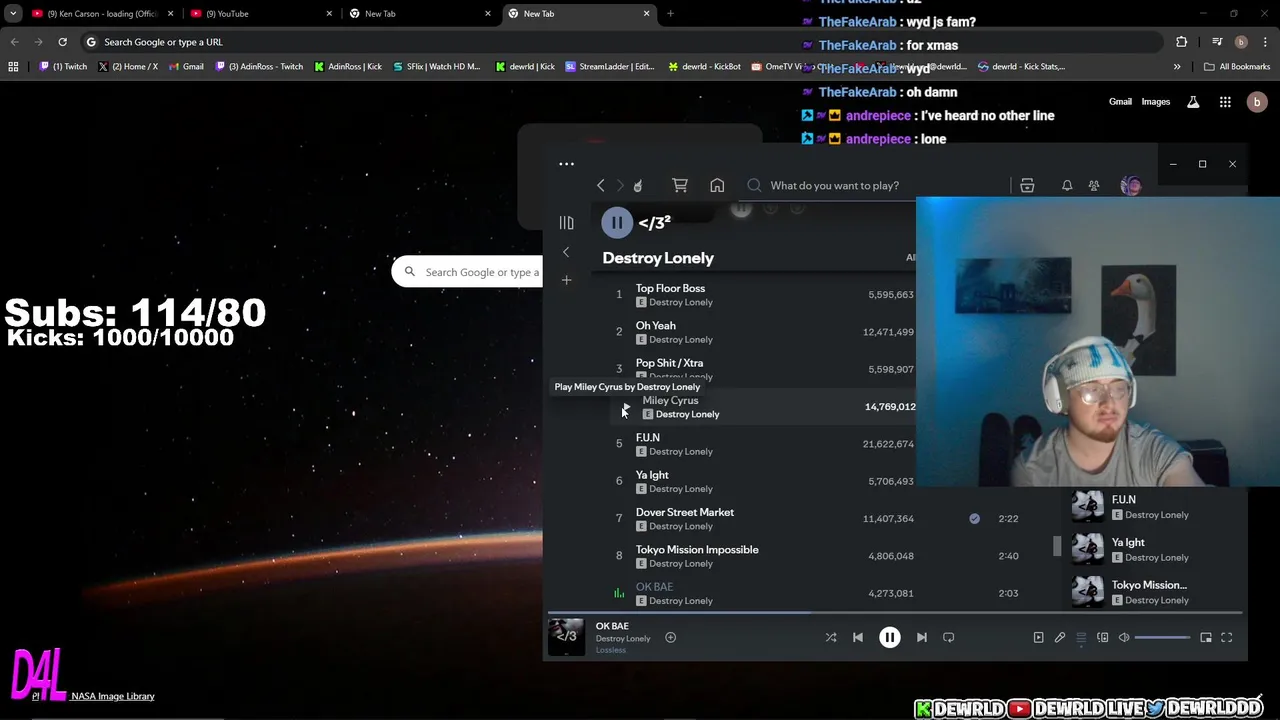
Task: Show lyrics with the microphone icon
Action: click(1060, 637)
